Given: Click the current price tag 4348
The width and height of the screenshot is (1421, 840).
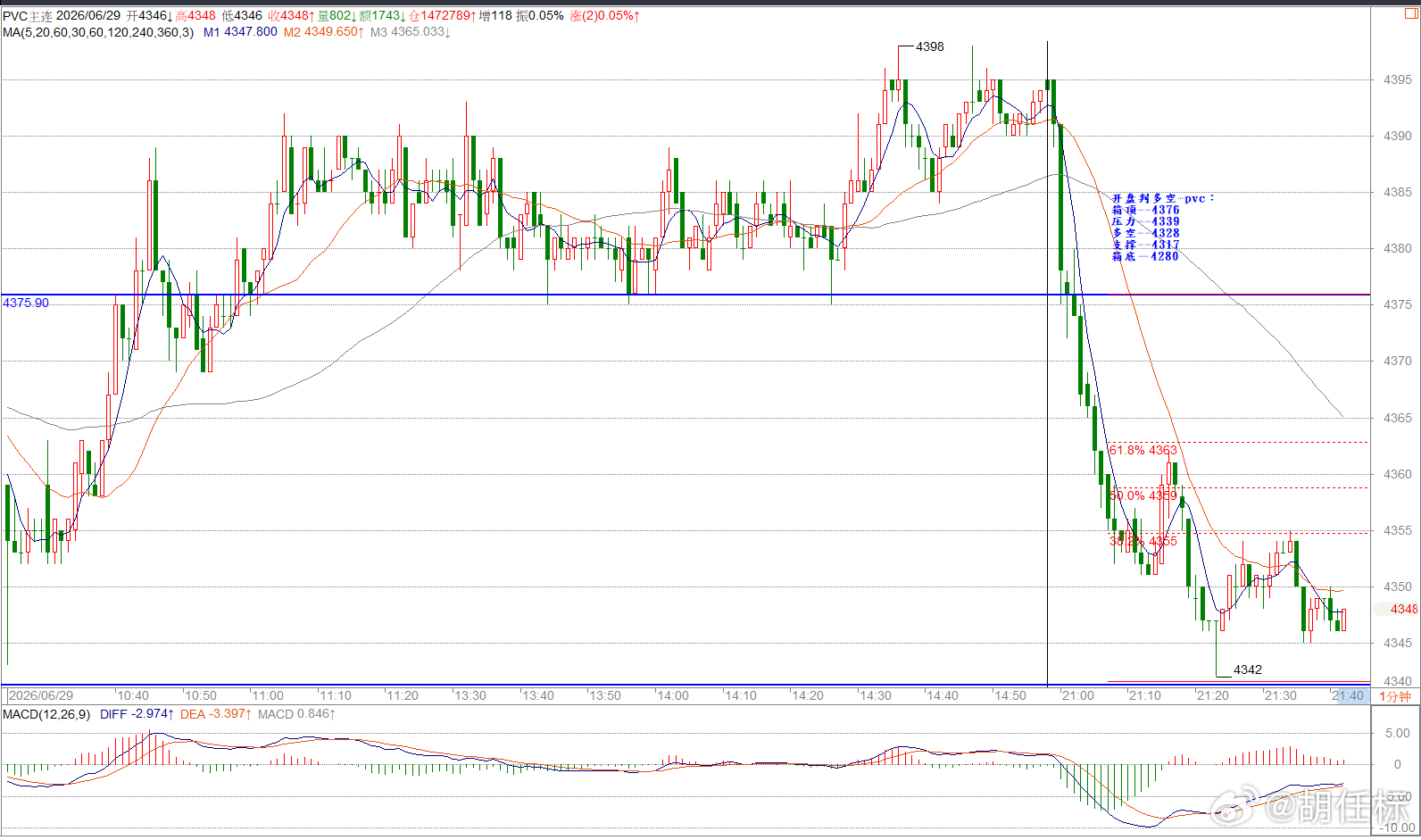Looking at the screenshot, I should coord(1403,609).
